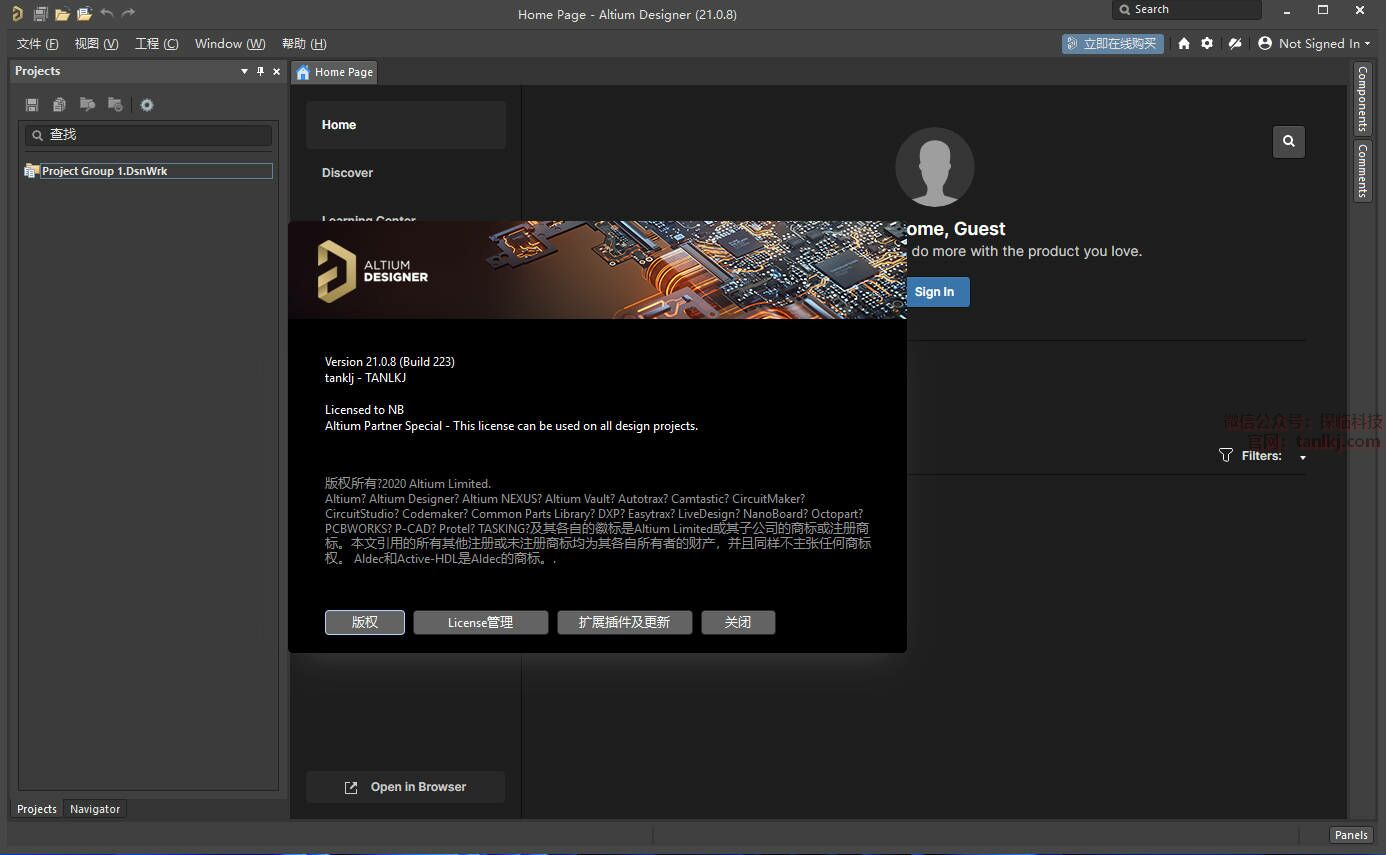Image resolution: width=1386 pixels, height=855 pixels.
Task: Click the Filters funnel icon
Action: pos(1226,456)
